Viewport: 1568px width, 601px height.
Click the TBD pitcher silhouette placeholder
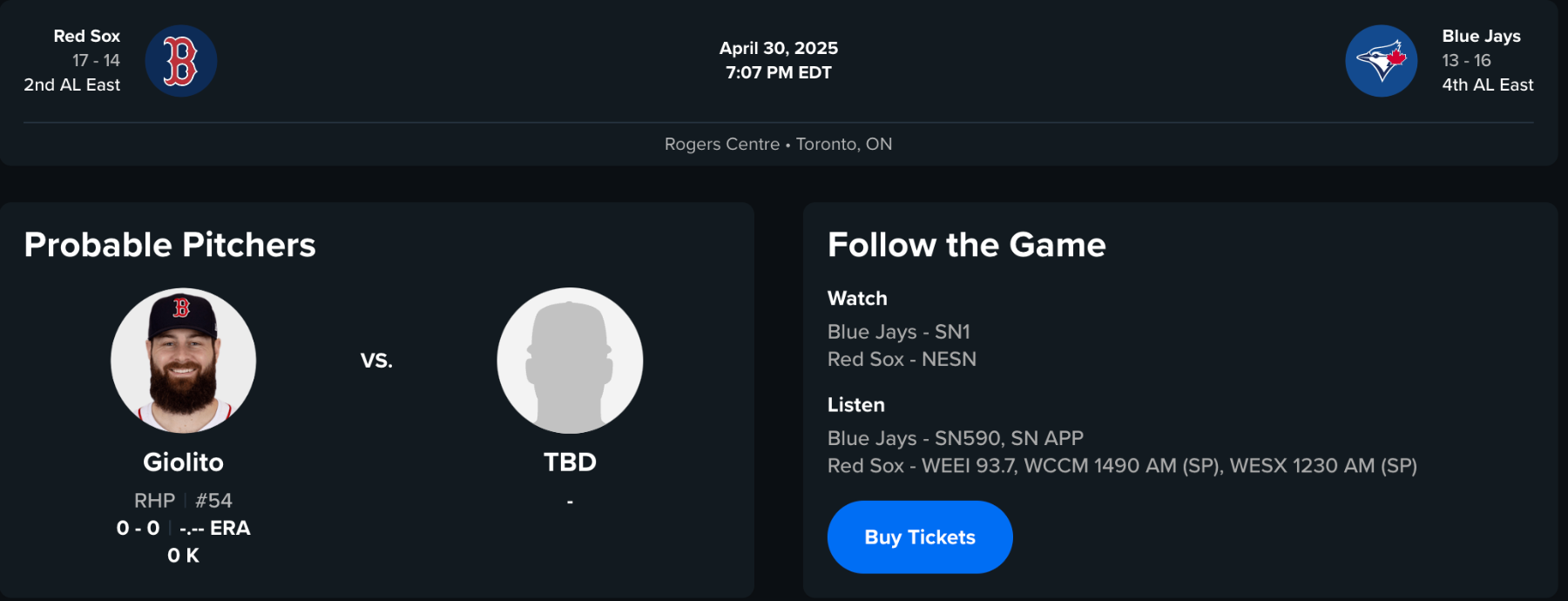570,361
